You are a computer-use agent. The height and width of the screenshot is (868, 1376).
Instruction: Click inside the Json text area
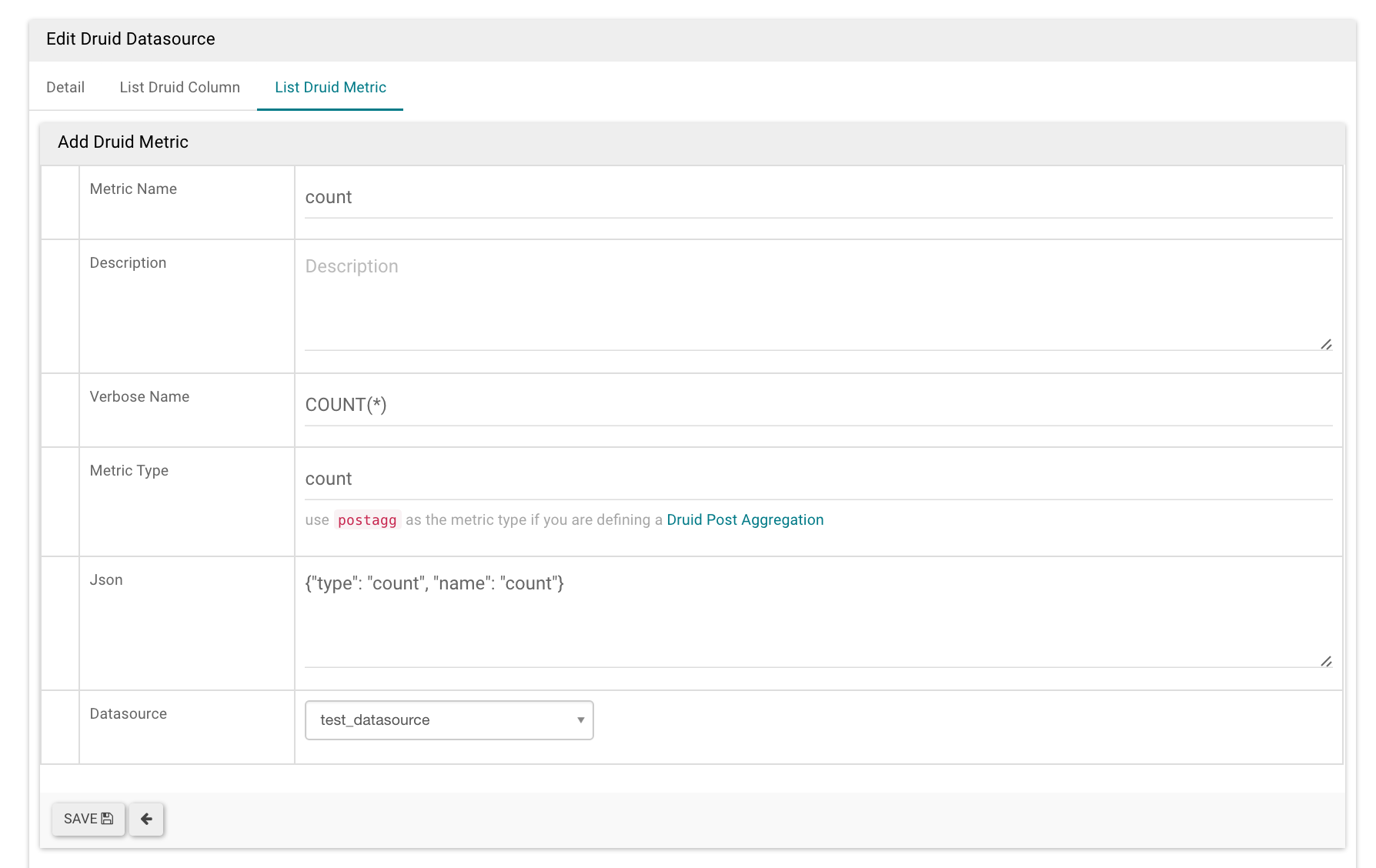pyautogui.click(x=817, y=616)
